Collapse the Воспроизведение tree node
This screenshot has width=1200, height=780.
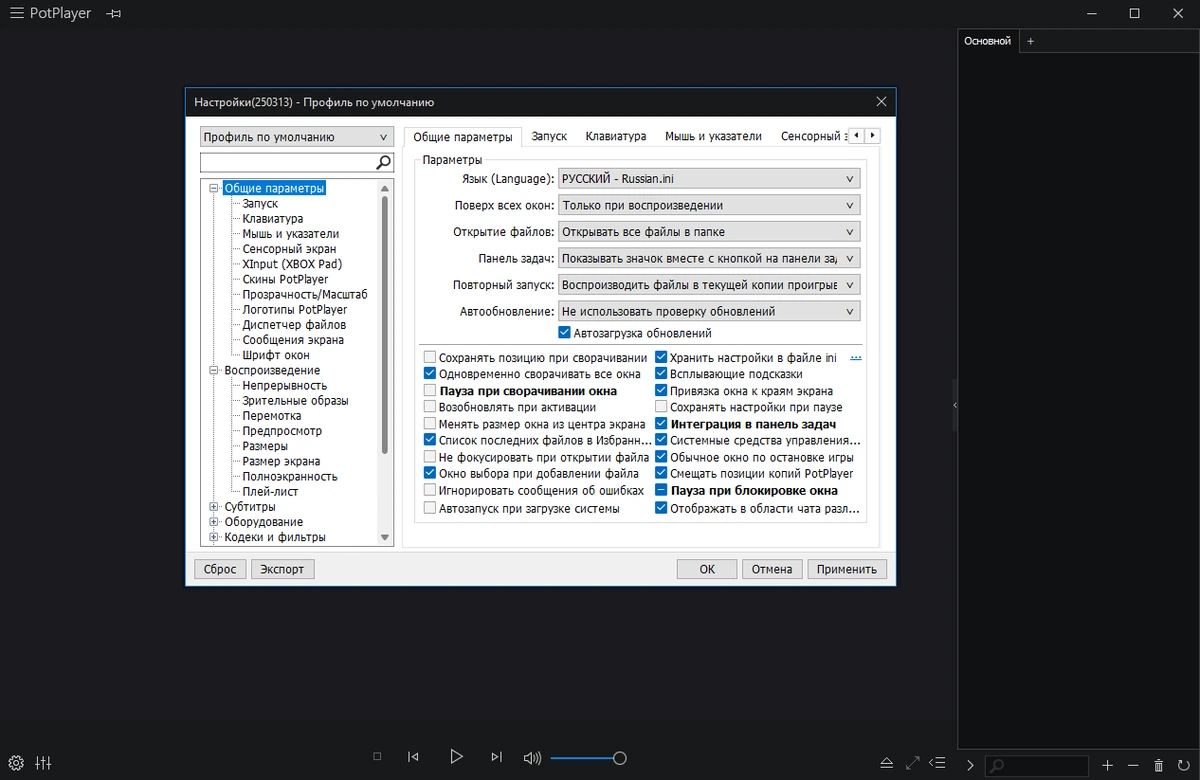(x=214, y=370)
